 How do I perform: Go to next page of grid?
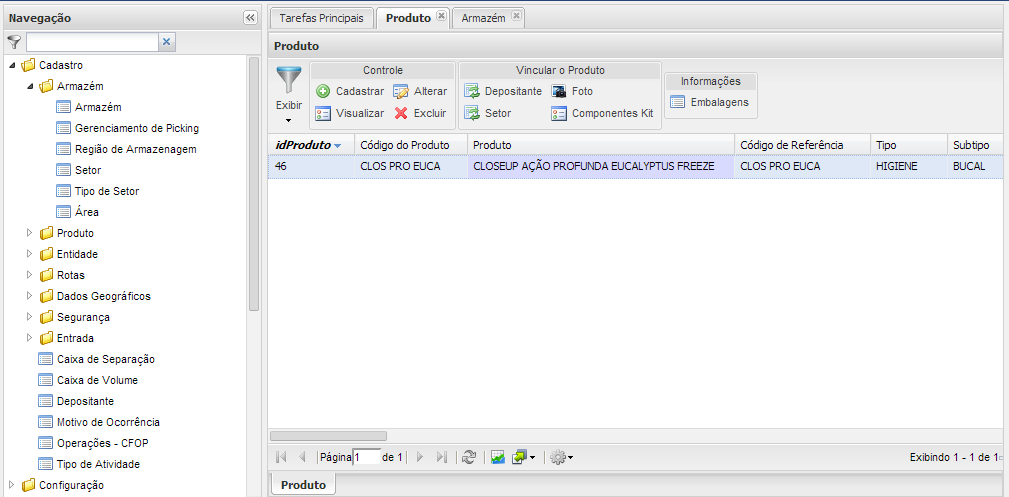pyautogui.click(x=420, y=457)
